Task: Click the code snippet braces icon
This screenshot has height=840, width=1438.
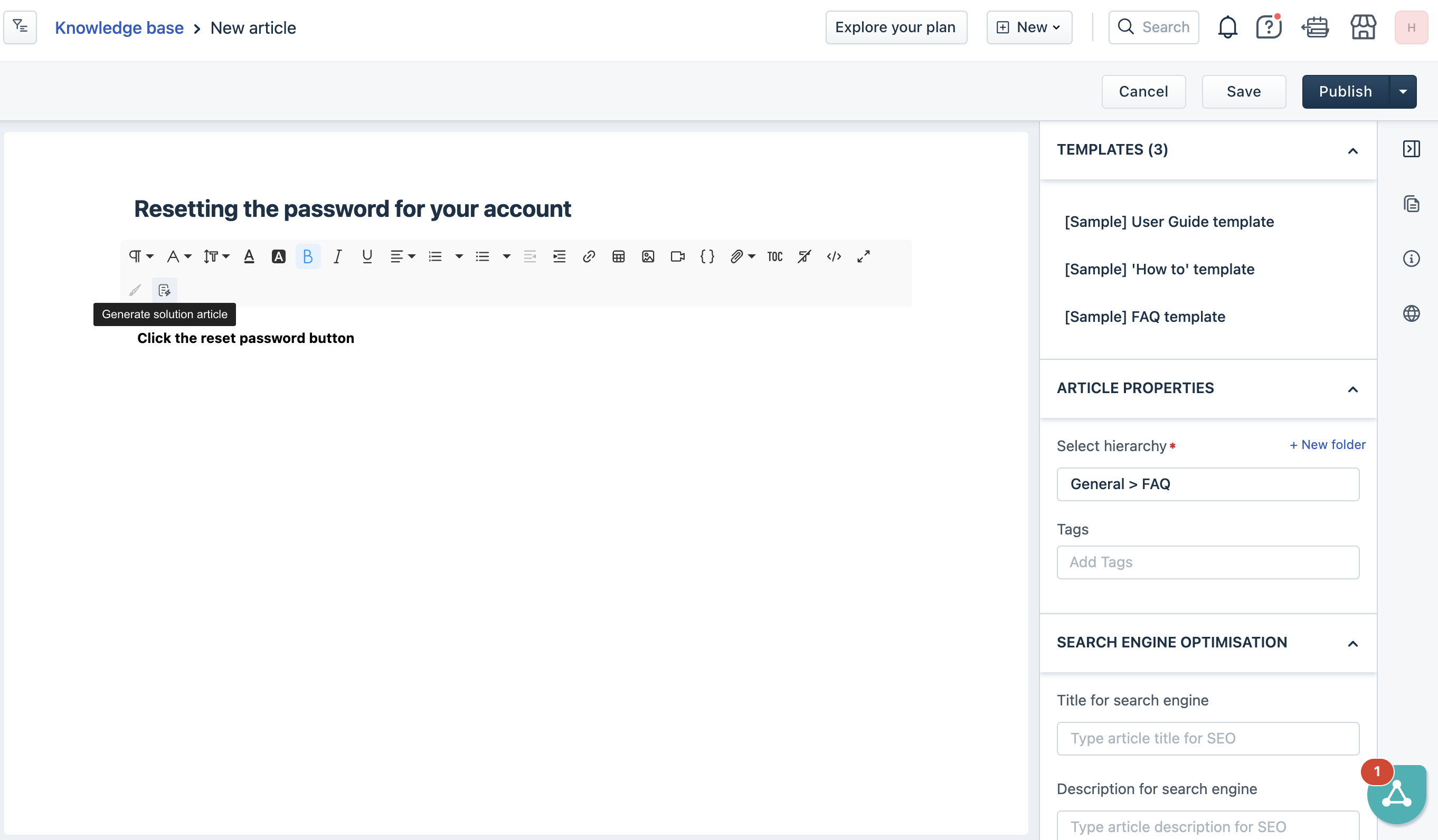Action: [x=707, y=256]
